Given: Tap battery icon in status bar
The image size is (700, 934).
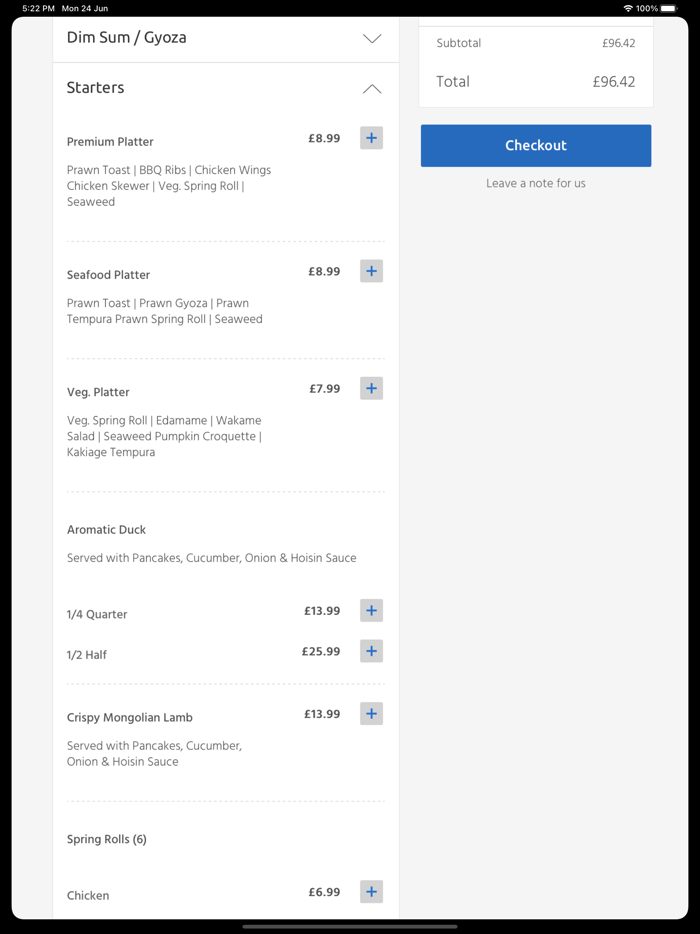Looking at the screenshot, I should pyautogui.click(x=668, y=8).
